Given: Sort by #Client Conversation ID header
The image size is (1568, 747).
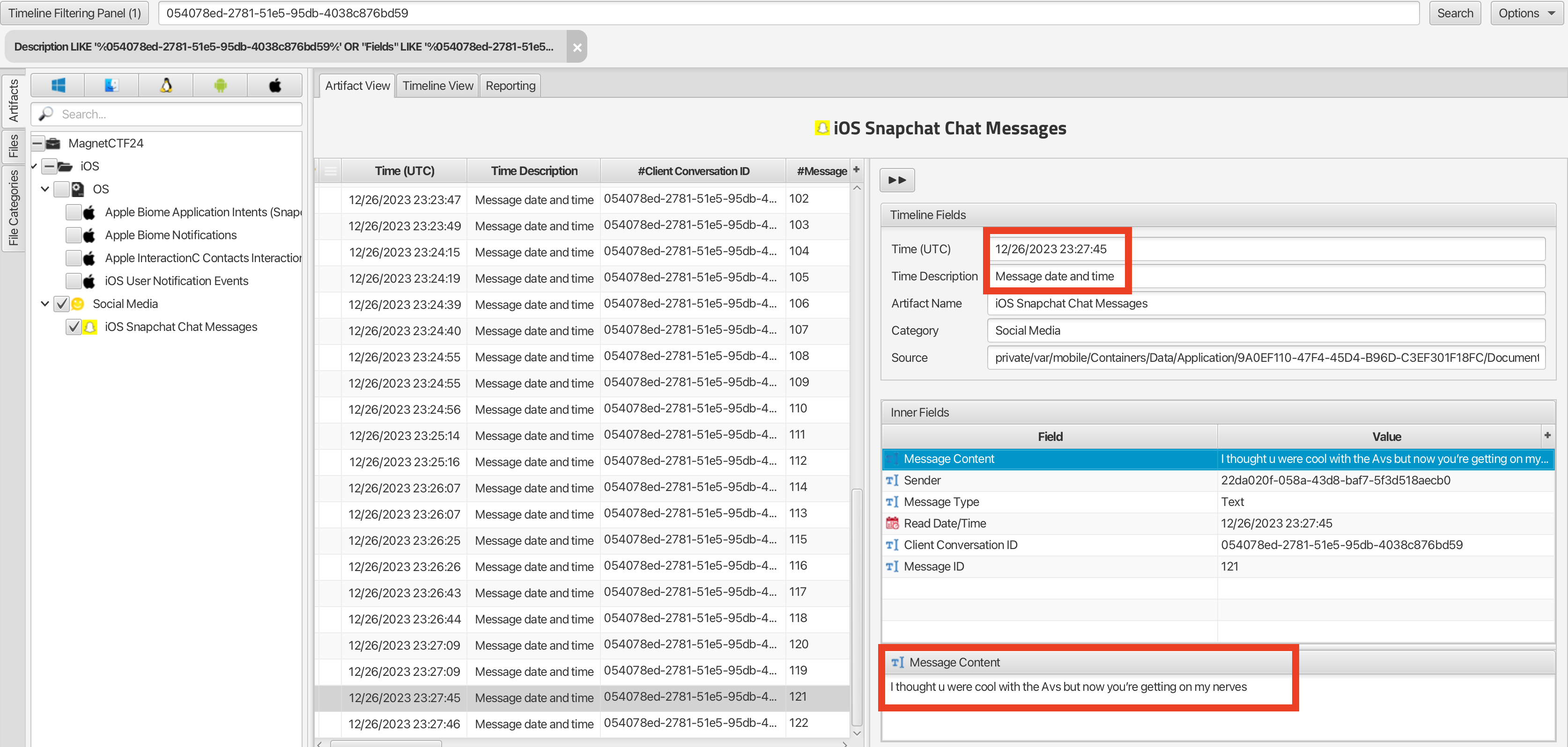Looking at the screenshot, I should 693,171.
